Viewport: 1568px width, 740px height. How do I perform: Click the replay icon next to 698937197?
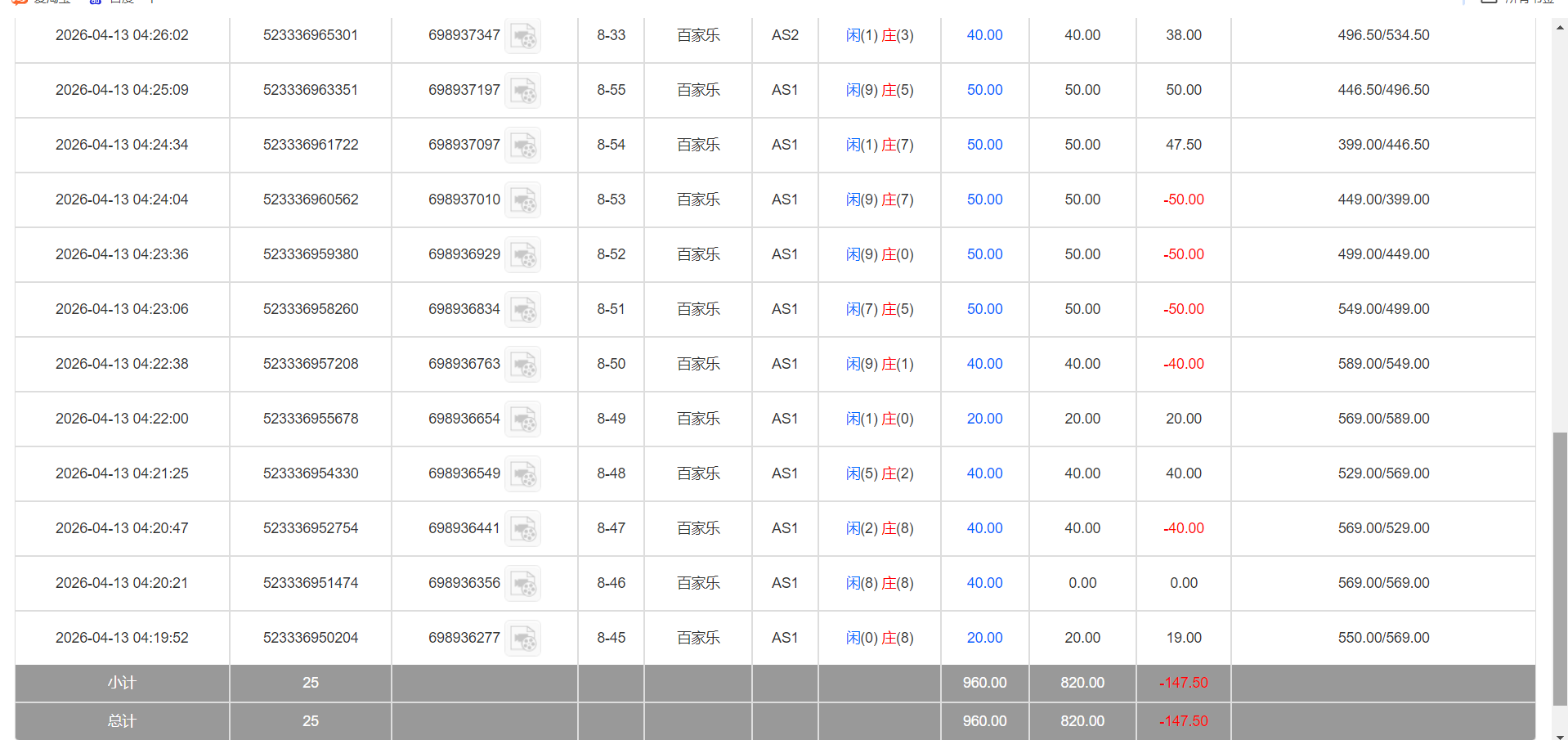522,91
